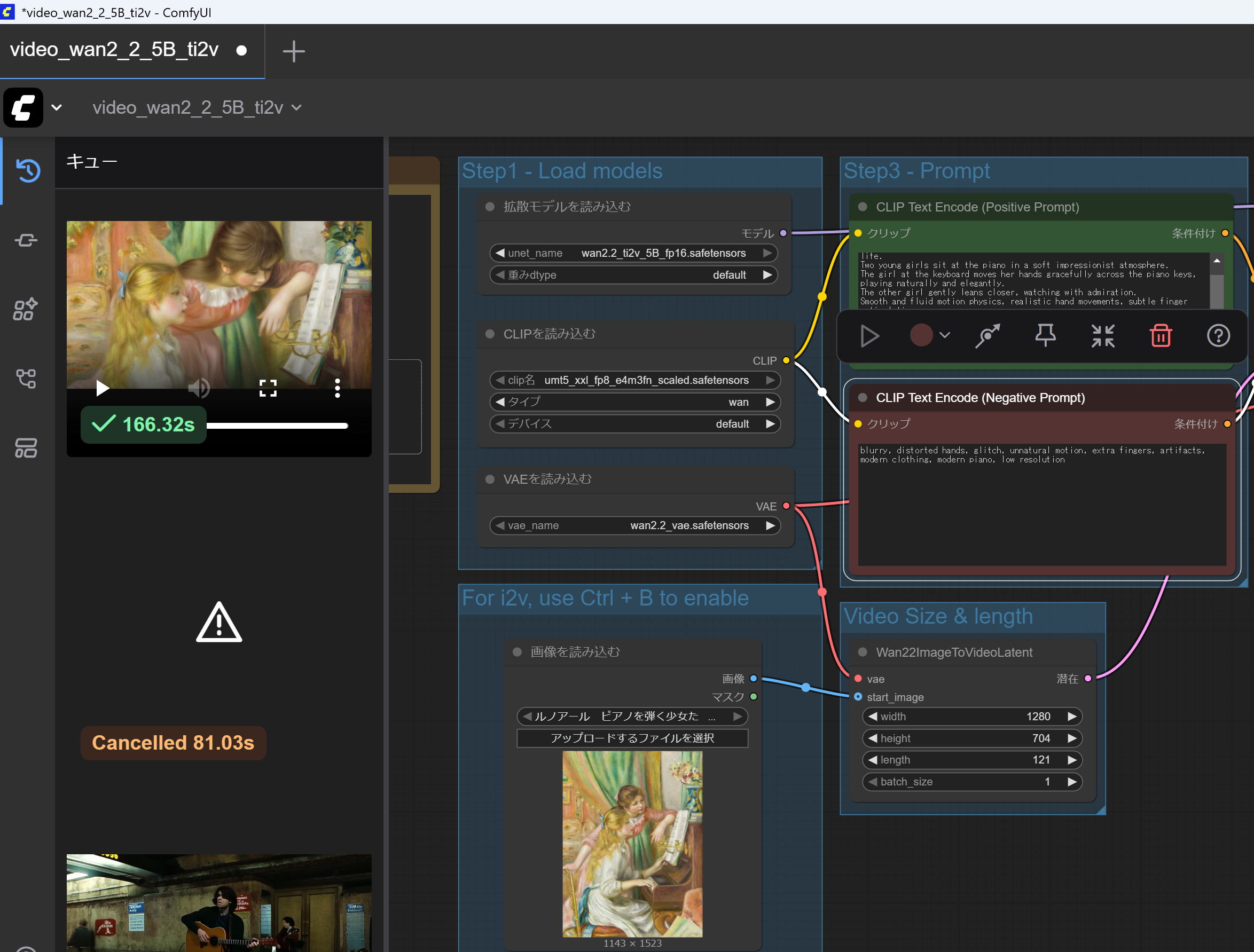
Task: Toggle collapse dot on VAEを読み込む node
Action: point(490,479)
